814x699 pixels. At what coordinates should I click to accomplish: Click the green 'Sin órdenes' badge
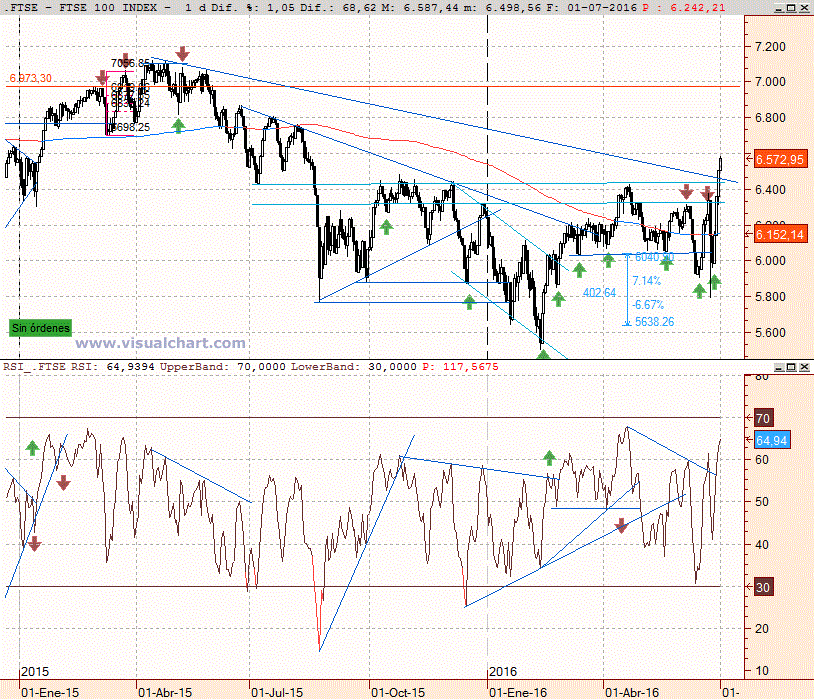40,328
